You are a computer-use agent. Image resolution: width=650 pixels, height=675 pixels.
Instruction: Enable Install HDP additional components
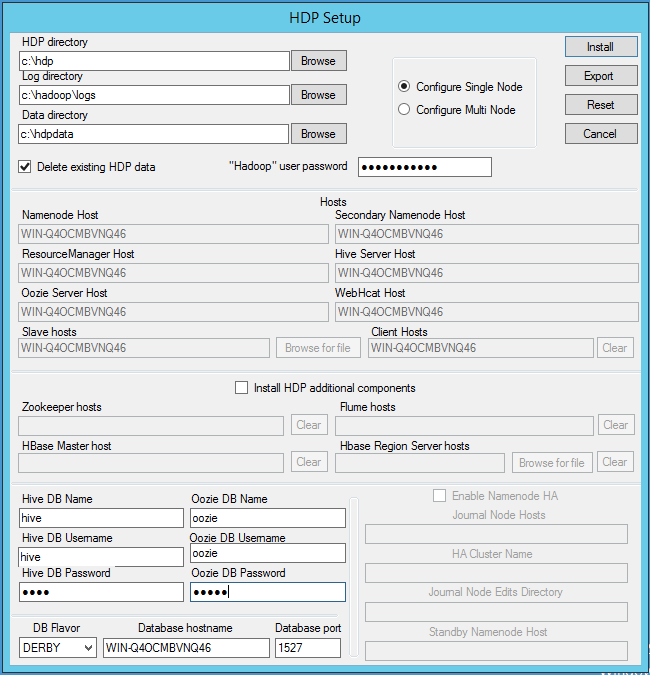(x=241, y=387)
